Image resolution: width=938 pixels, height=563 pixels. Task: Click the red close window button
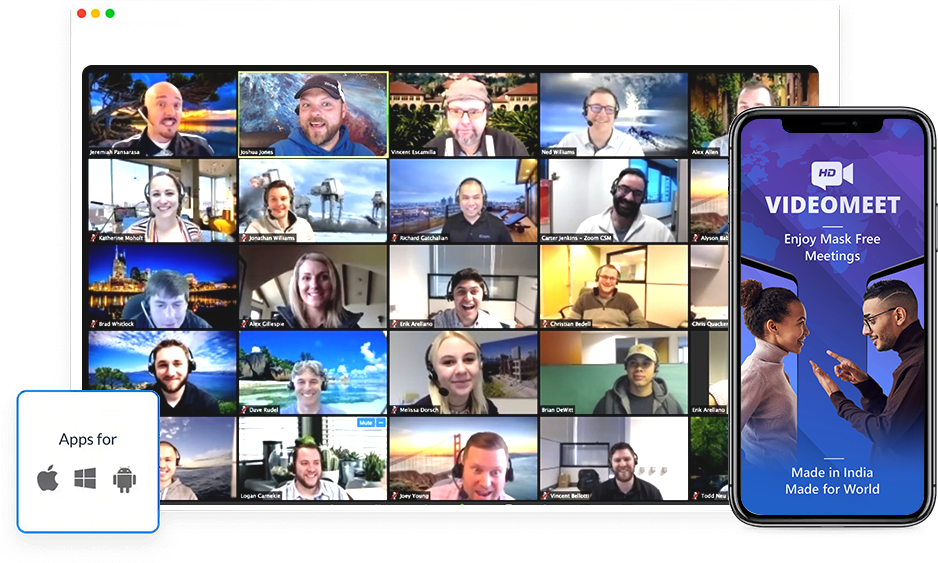pos(81,13)
